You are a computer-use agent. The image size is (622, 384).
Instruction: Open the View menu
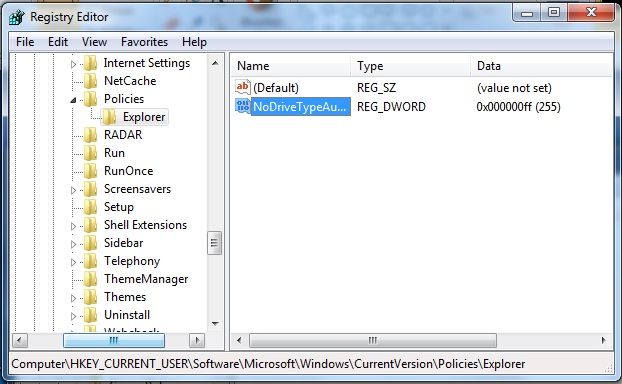tap(94, 42)
